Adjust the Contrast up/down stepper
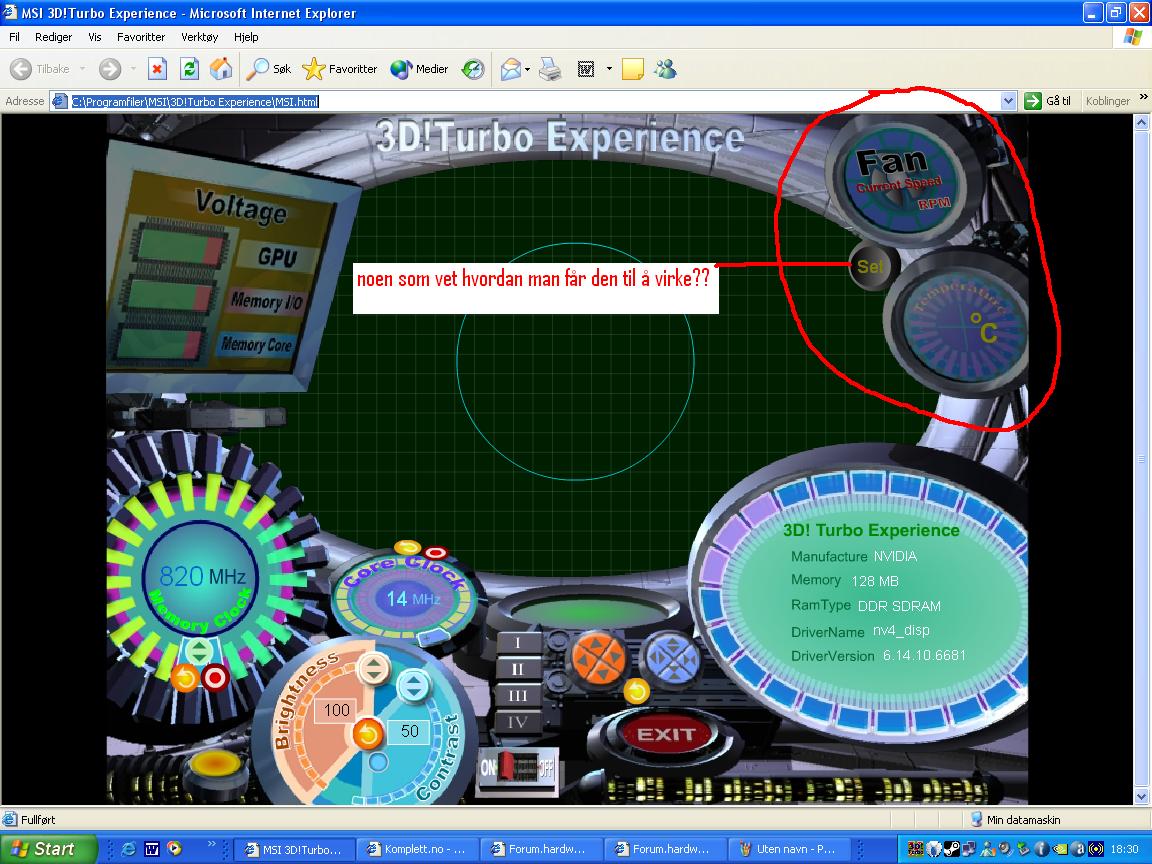 [x=413, y=687]
